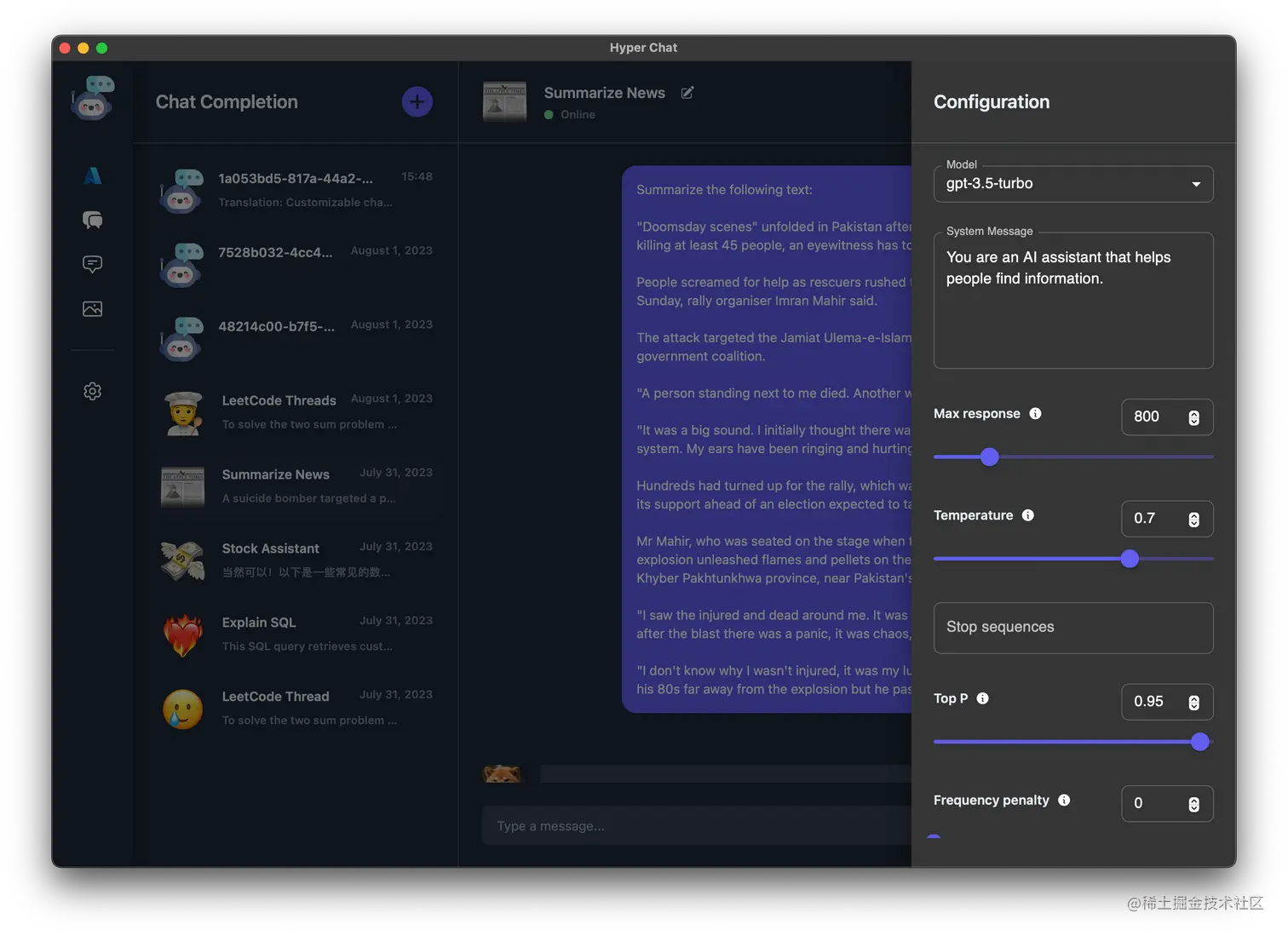1288x936 pixels.
Task: Open the chat completion bubbles icon
Action: [x=93, y=220]
